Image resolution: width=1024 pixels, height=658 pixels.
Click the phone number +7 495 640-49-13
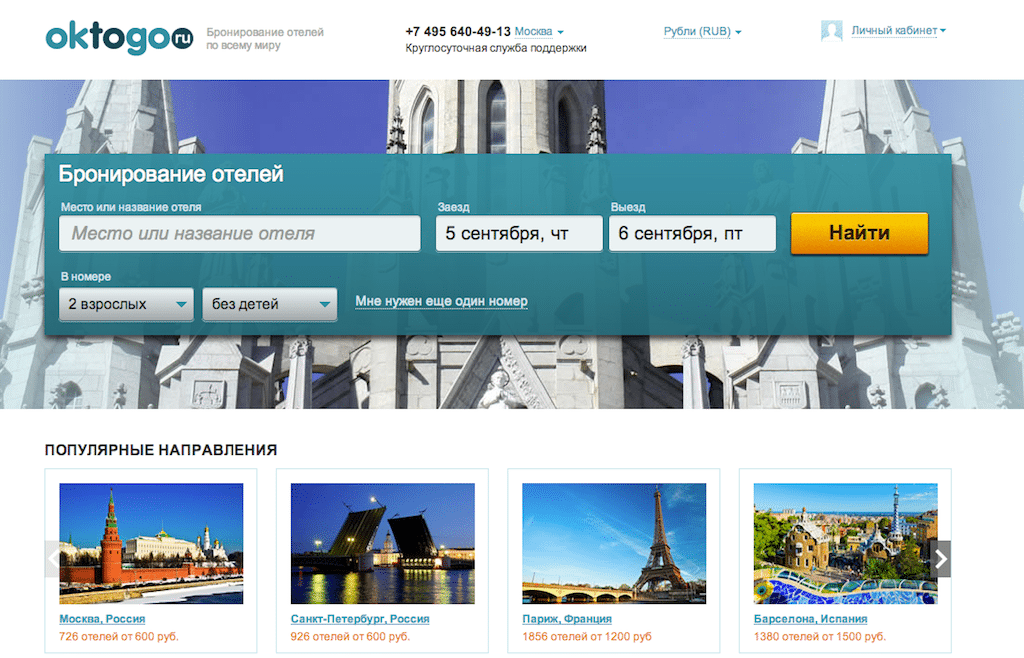[x=458, y=31]
